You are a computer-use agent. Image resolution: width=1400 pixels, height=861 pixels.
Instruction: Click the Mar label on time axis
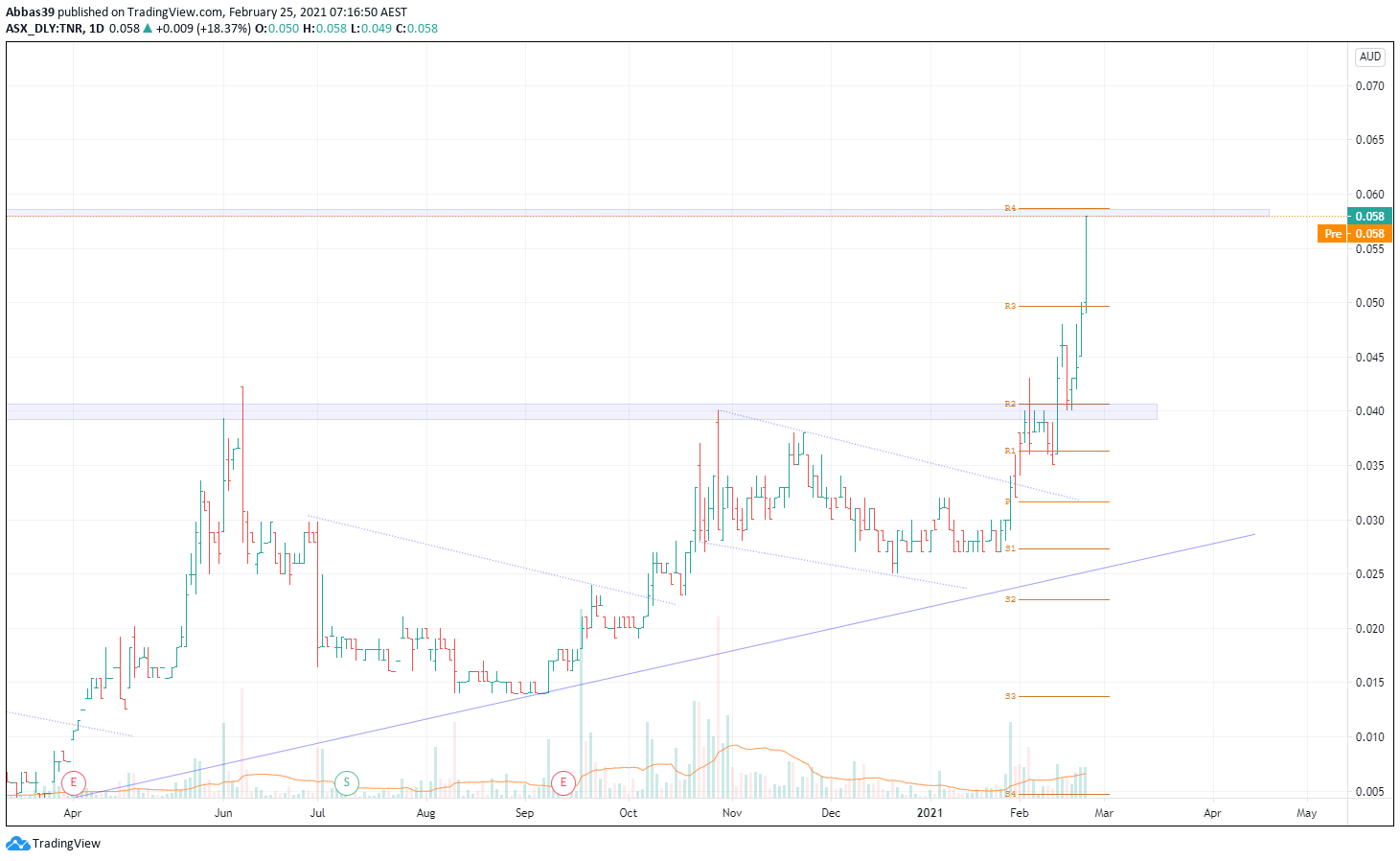point(1104,813)
